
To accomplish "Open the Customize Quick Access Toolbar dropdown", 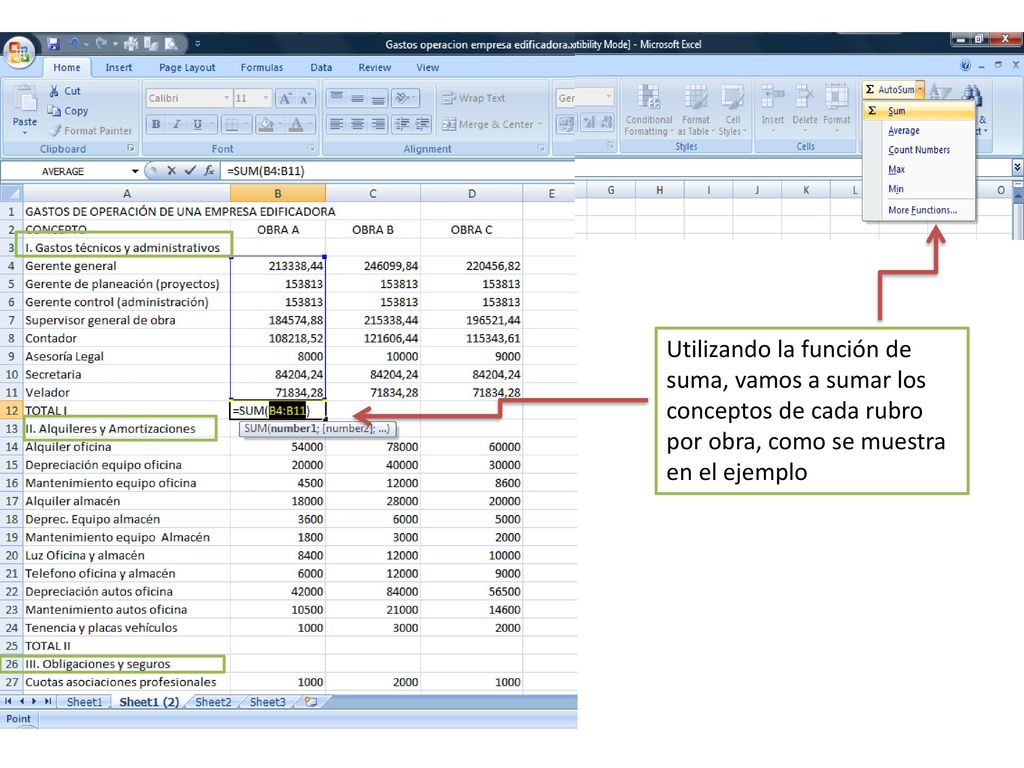I will pos(197,44).
